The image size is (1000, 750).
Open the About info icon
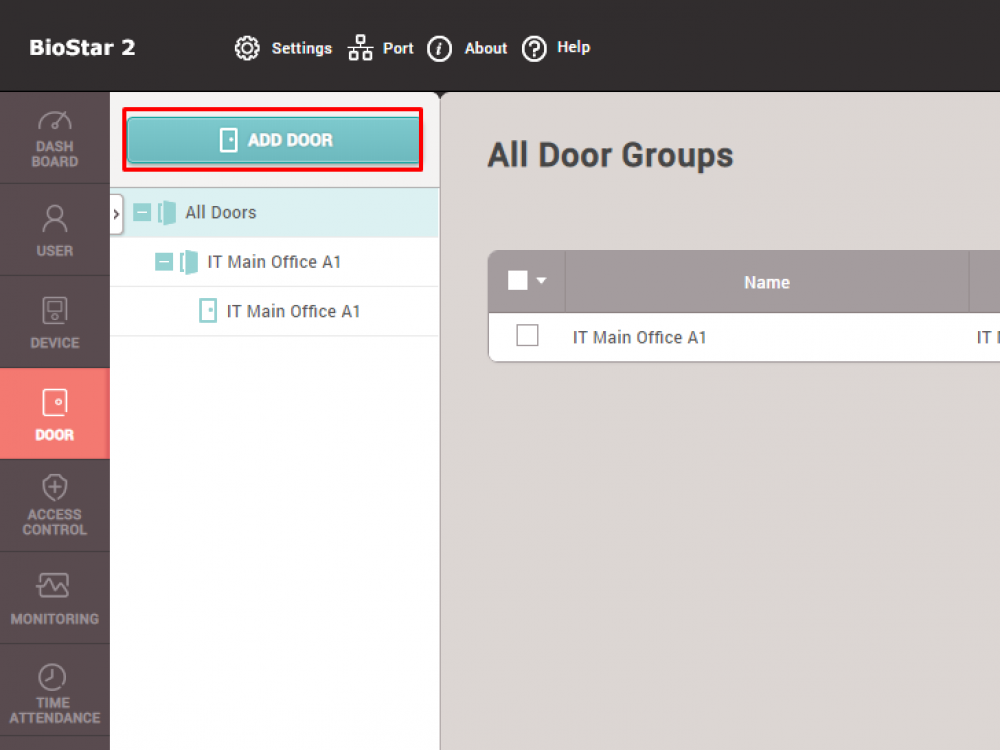pyautogui.click(x=440, y=48)
